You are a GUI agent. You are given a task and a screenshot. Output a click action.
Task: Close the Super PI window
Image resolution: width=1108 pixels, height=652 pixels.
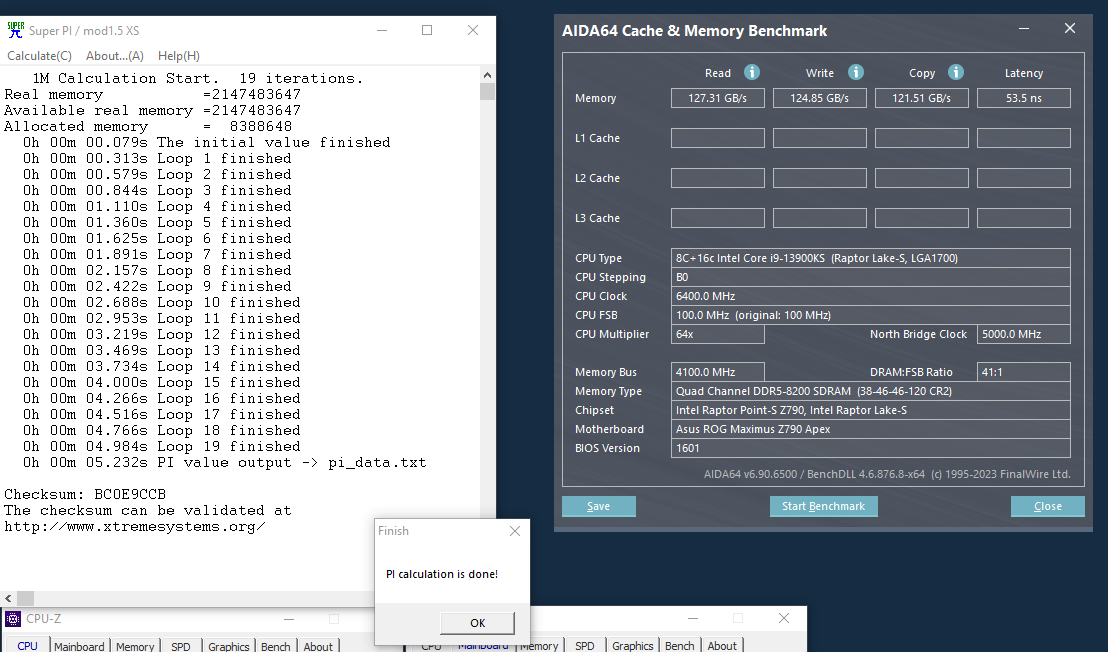pos(473,30)
